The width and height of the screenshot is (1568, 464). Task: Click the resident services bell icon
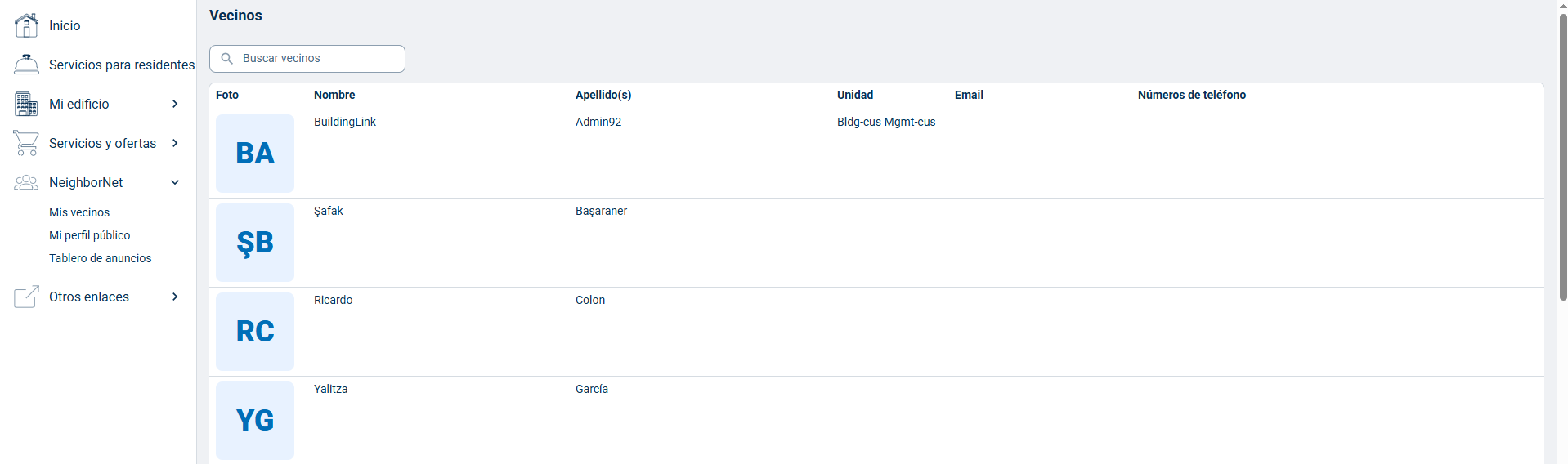tap(26, 65)
